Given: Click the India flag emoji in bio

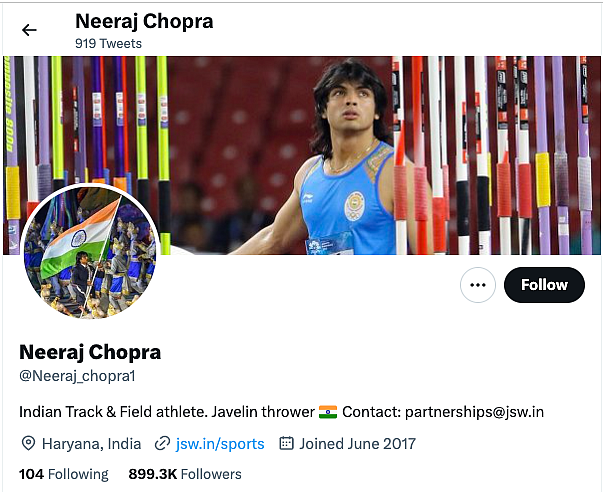Looking at the screenshot, I should pyautogui.click(x=328, y=412).
